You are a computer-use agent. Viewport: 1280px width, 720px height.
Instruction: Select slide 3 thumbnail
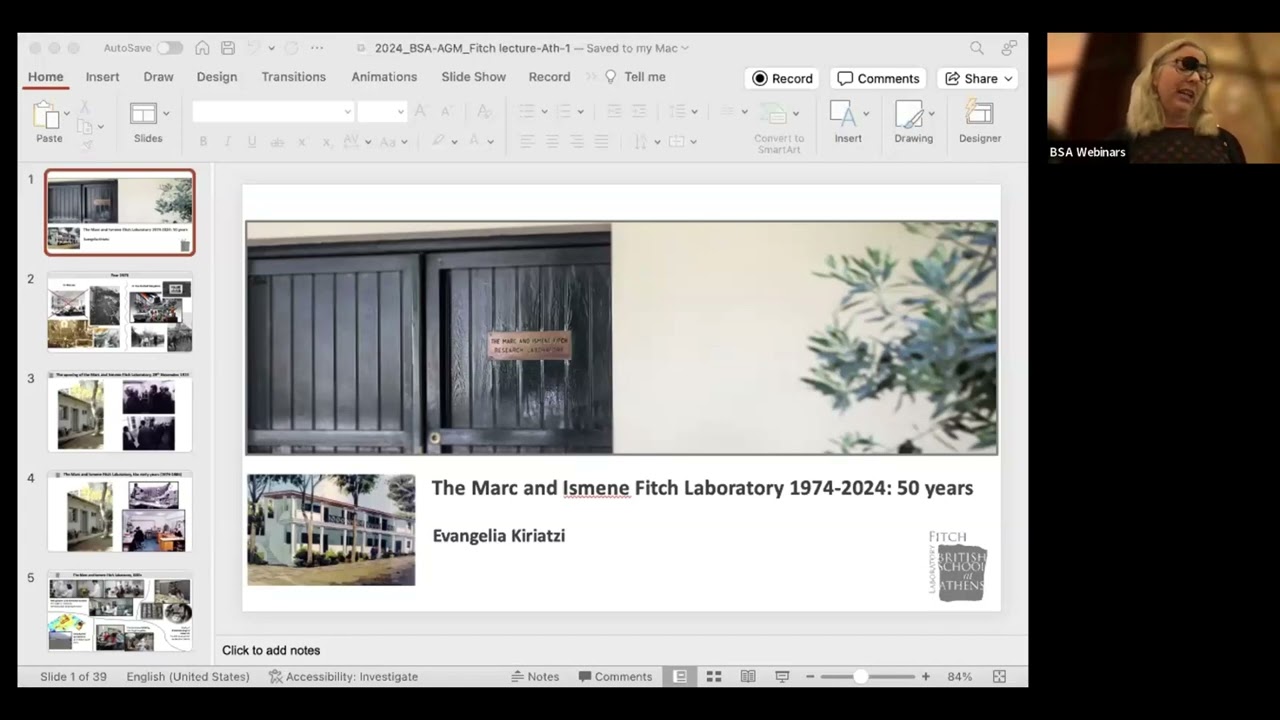coord(120,411)
